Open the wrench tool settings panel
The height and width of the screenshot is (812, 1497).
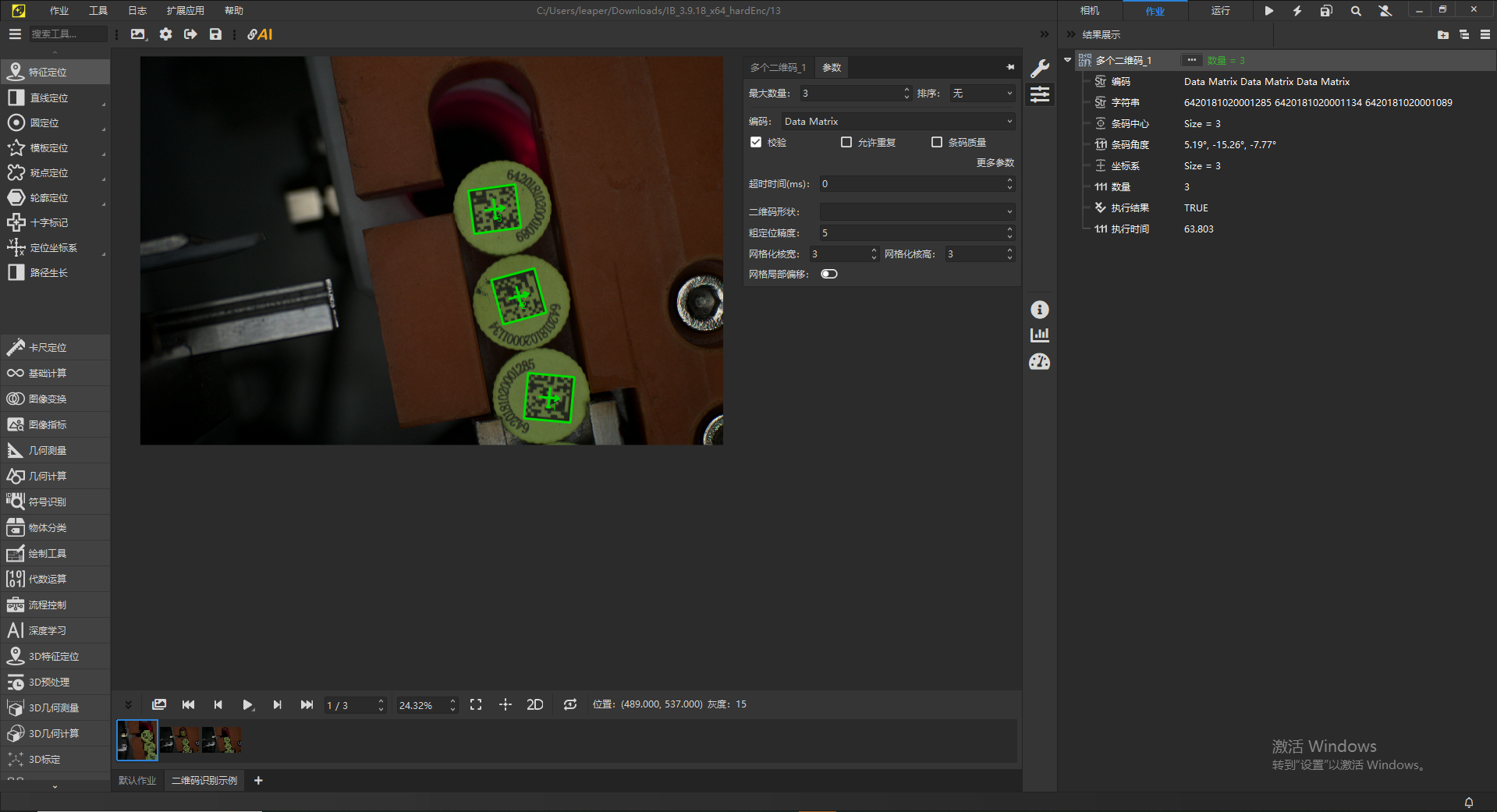point(1040,69)
